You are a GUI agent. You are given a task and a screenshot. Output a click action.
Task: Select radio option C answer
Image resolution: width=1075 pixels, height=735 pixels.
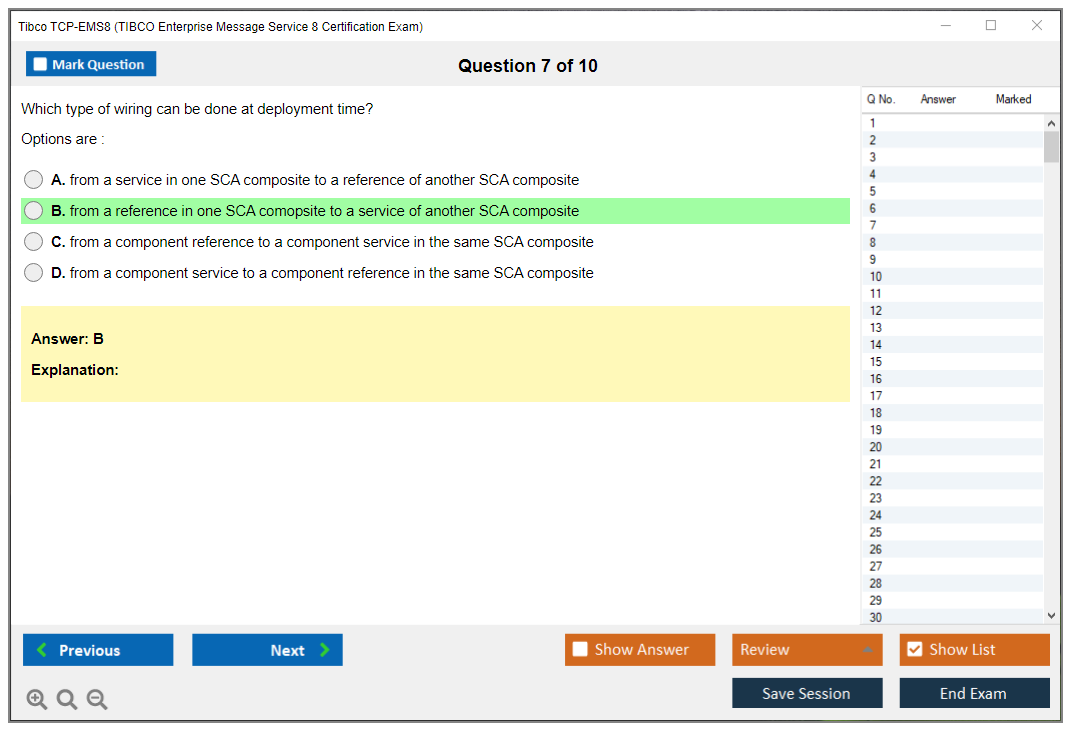click(34, 242)
